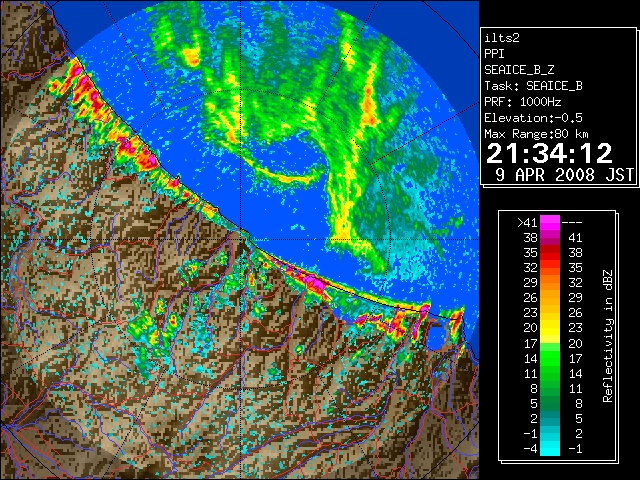This screenshot has height=480, width=640.
Task: Click the 'Elevation:-0.5' line
Action: [x=533, y=118]
